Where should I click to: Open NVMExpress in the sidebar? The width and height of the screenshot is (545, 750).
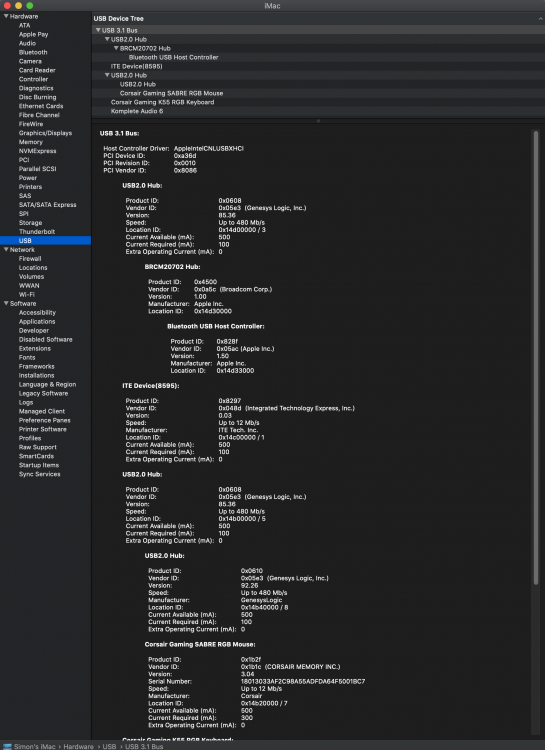[x=37, y=151]
